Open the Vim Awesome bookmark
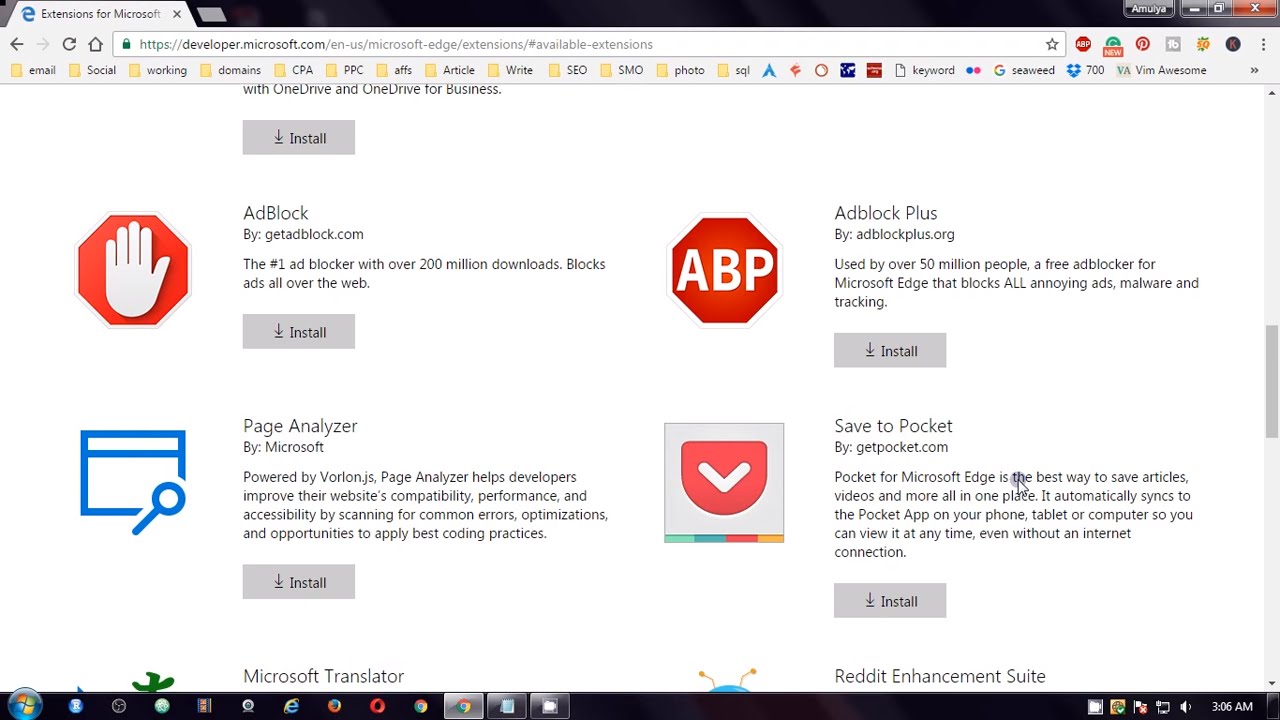This screenshot has height=720, width=1280. click(1161, 70)
